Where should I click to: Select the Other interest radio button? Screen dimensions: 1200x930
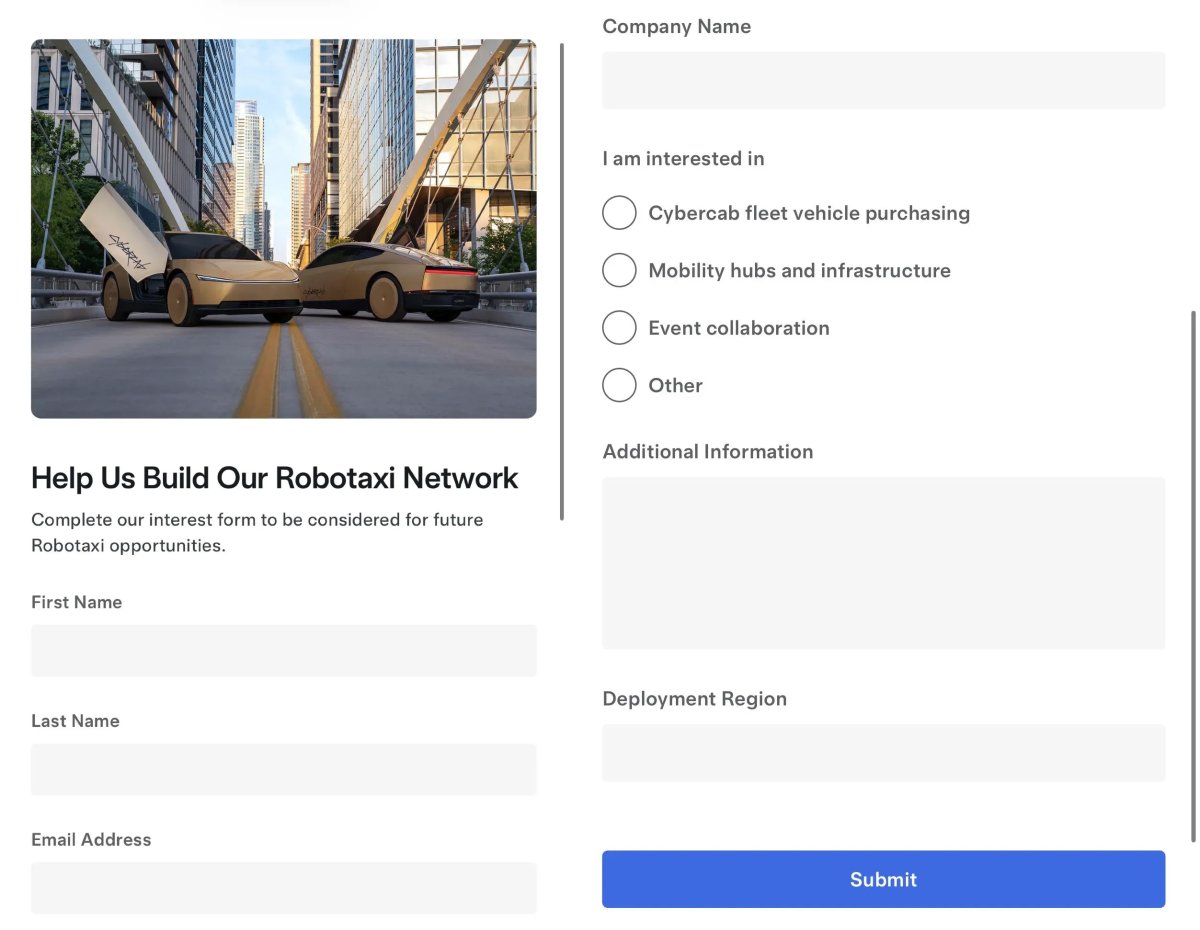pos(619,385)
